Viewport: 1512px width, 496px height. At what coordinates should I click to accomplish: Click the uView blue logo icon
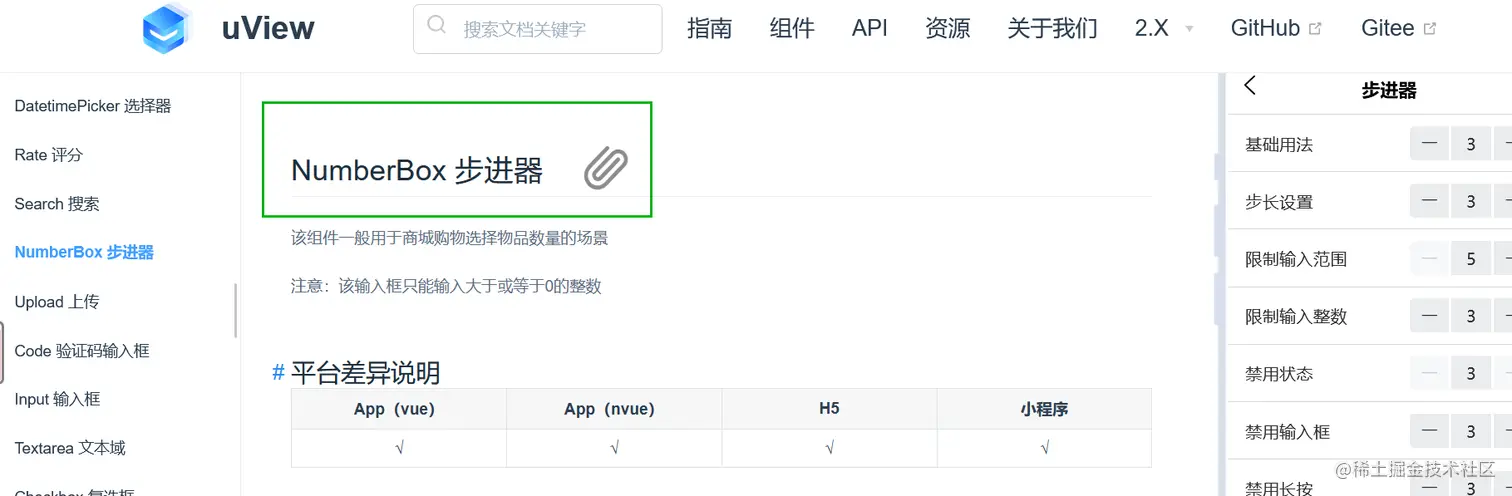167,28
